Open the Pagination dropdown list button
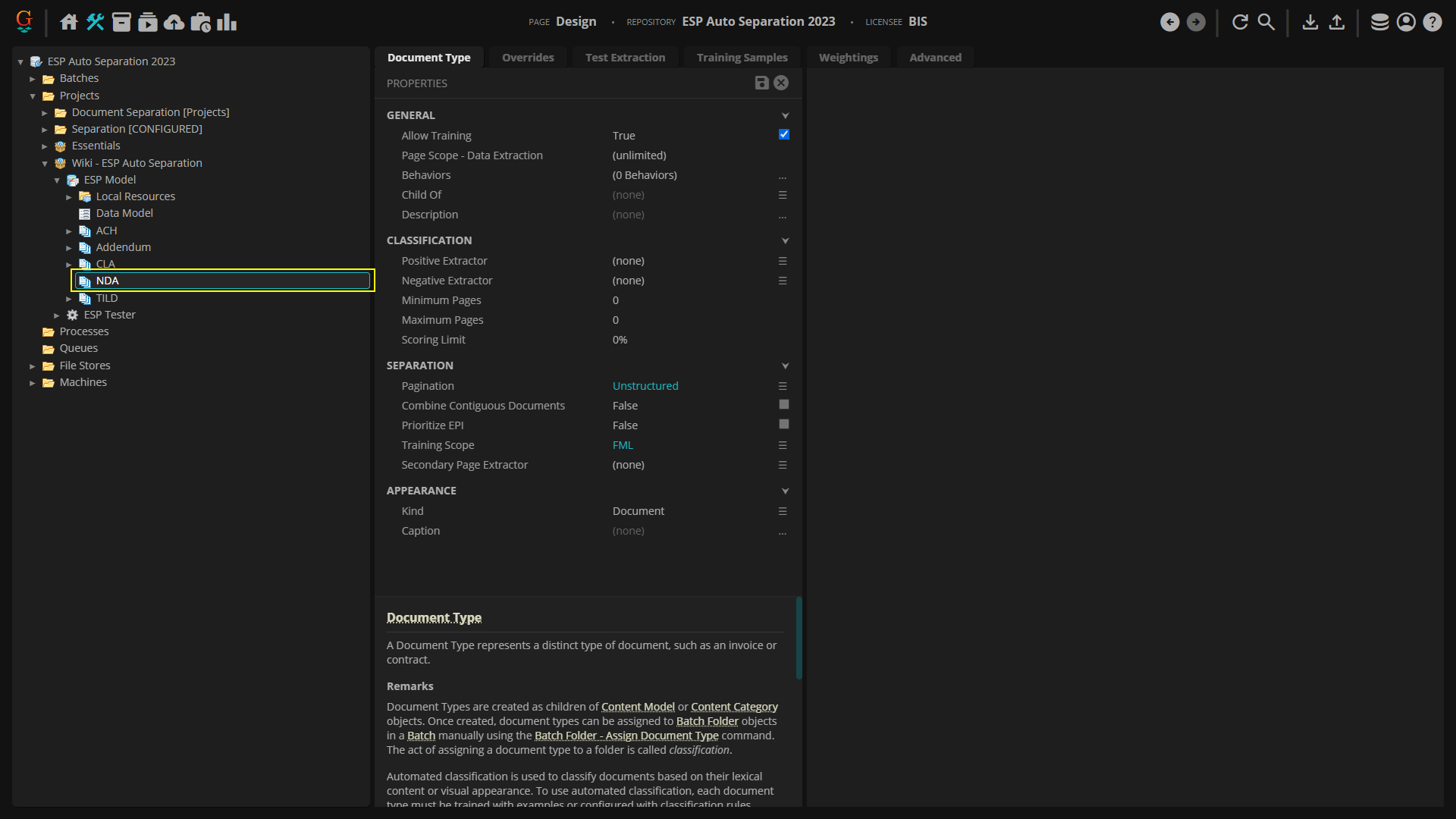 [783, 386]
